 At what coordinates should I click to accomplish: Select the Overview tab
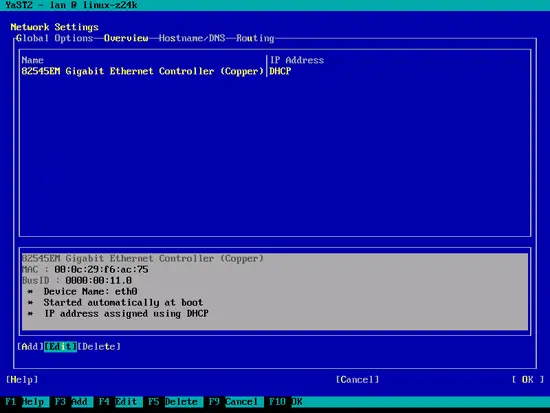coord(126,38)
